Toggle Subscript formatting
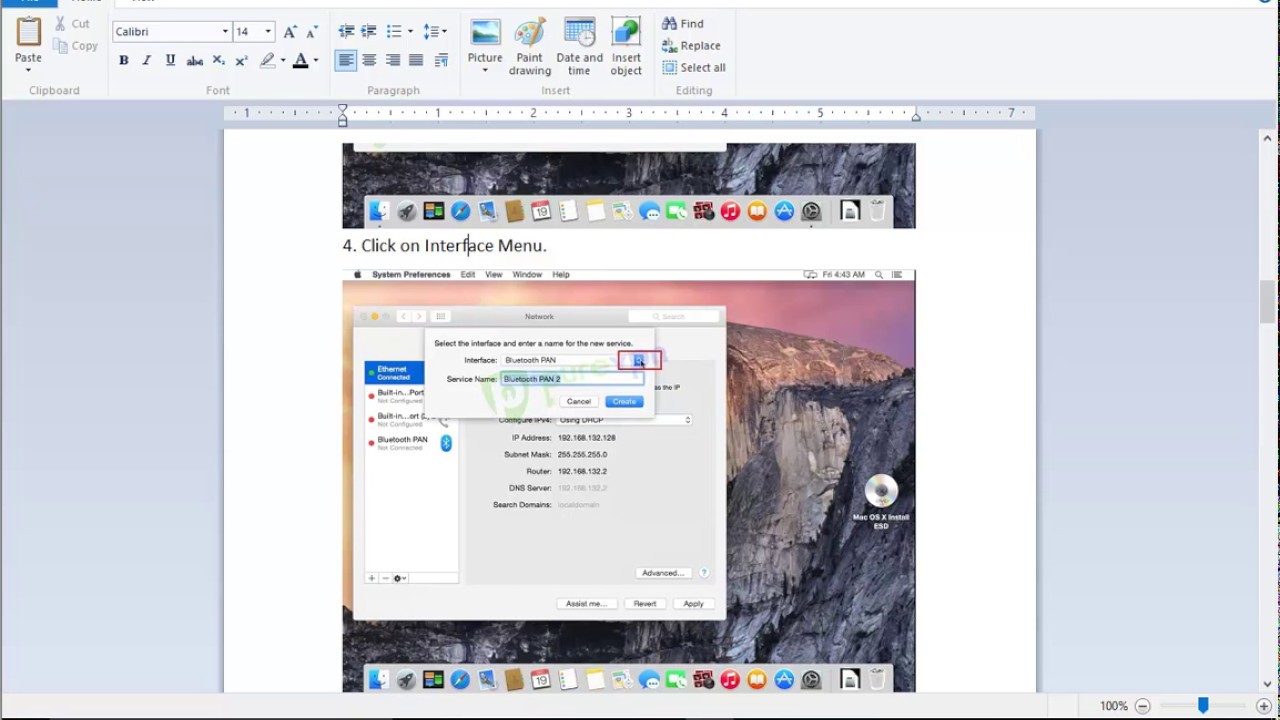Viewport: 1280px width, 720px height. tap(218, 60)
